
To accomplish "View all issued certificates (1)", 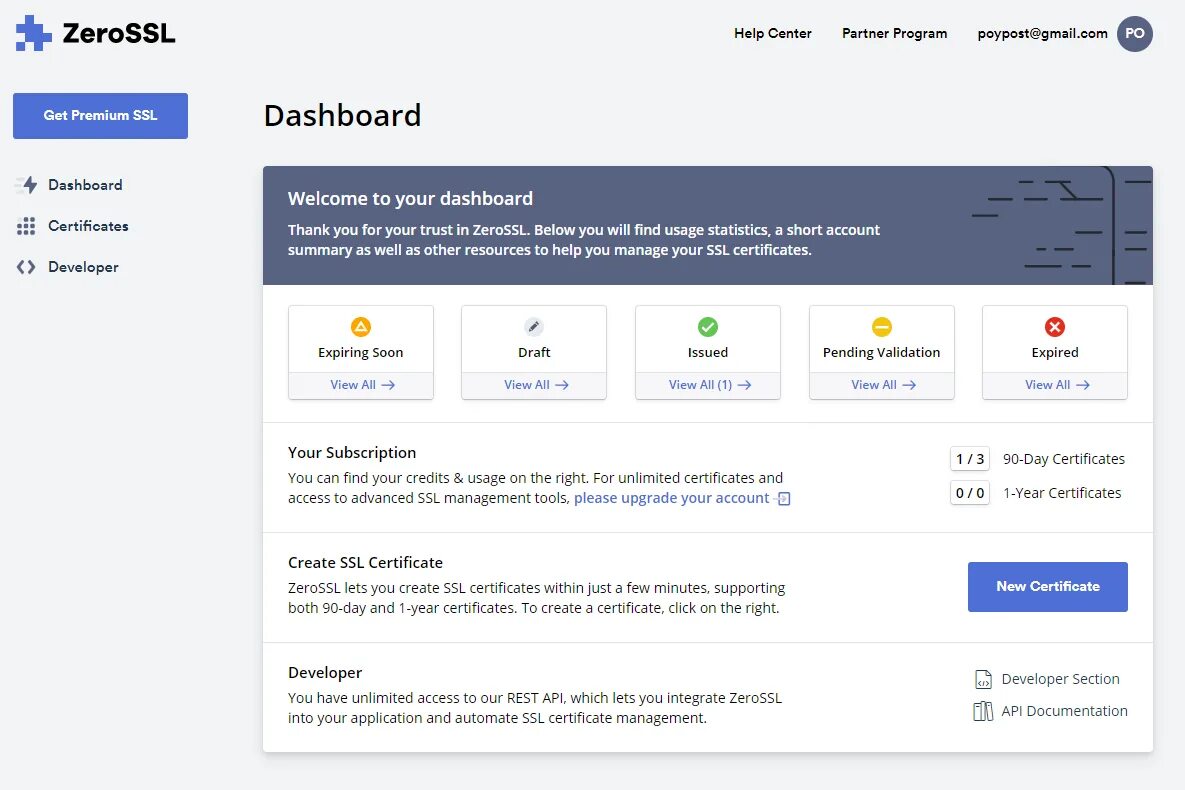I will tap(709, 385).
